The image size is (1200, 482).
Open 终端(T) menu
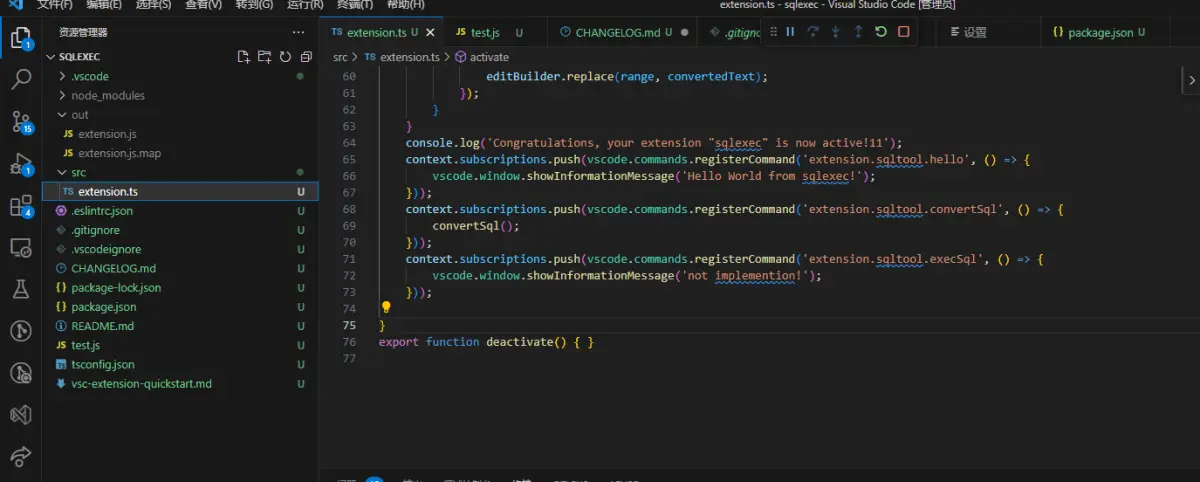coord(357,5)
